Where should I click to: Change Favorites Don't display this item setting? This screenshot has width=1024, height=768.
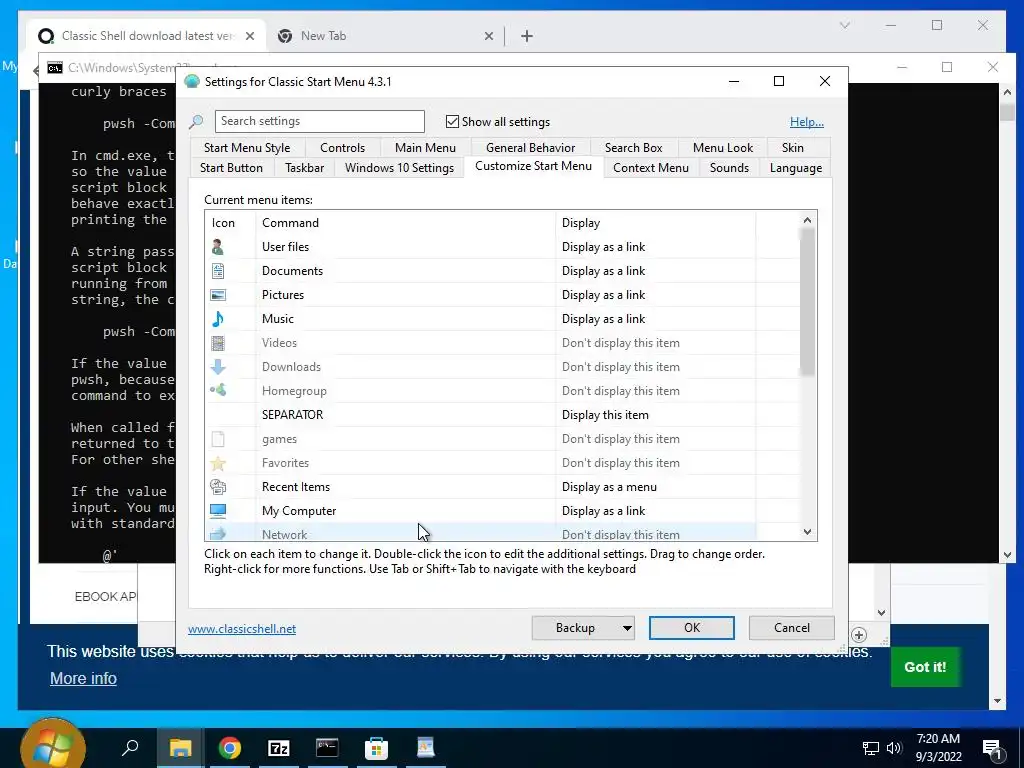pos(620,463)
